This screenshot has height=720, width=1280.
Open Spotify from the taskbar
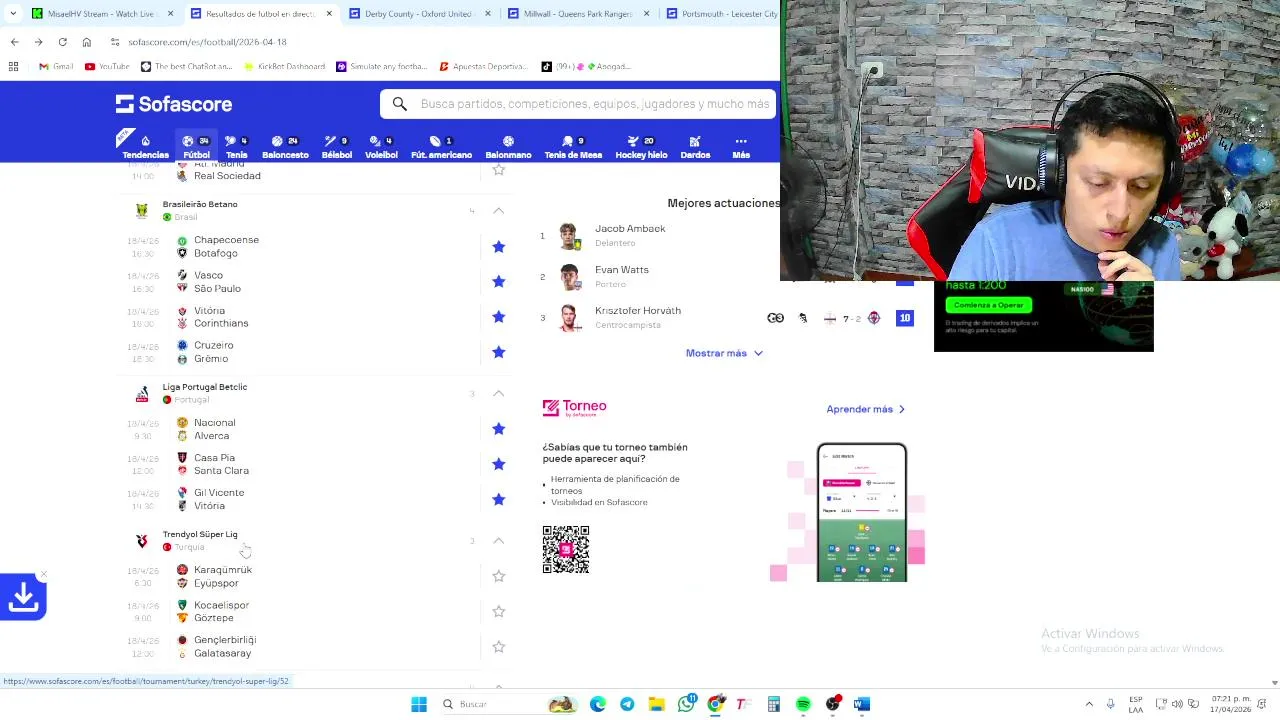[803, 704]
